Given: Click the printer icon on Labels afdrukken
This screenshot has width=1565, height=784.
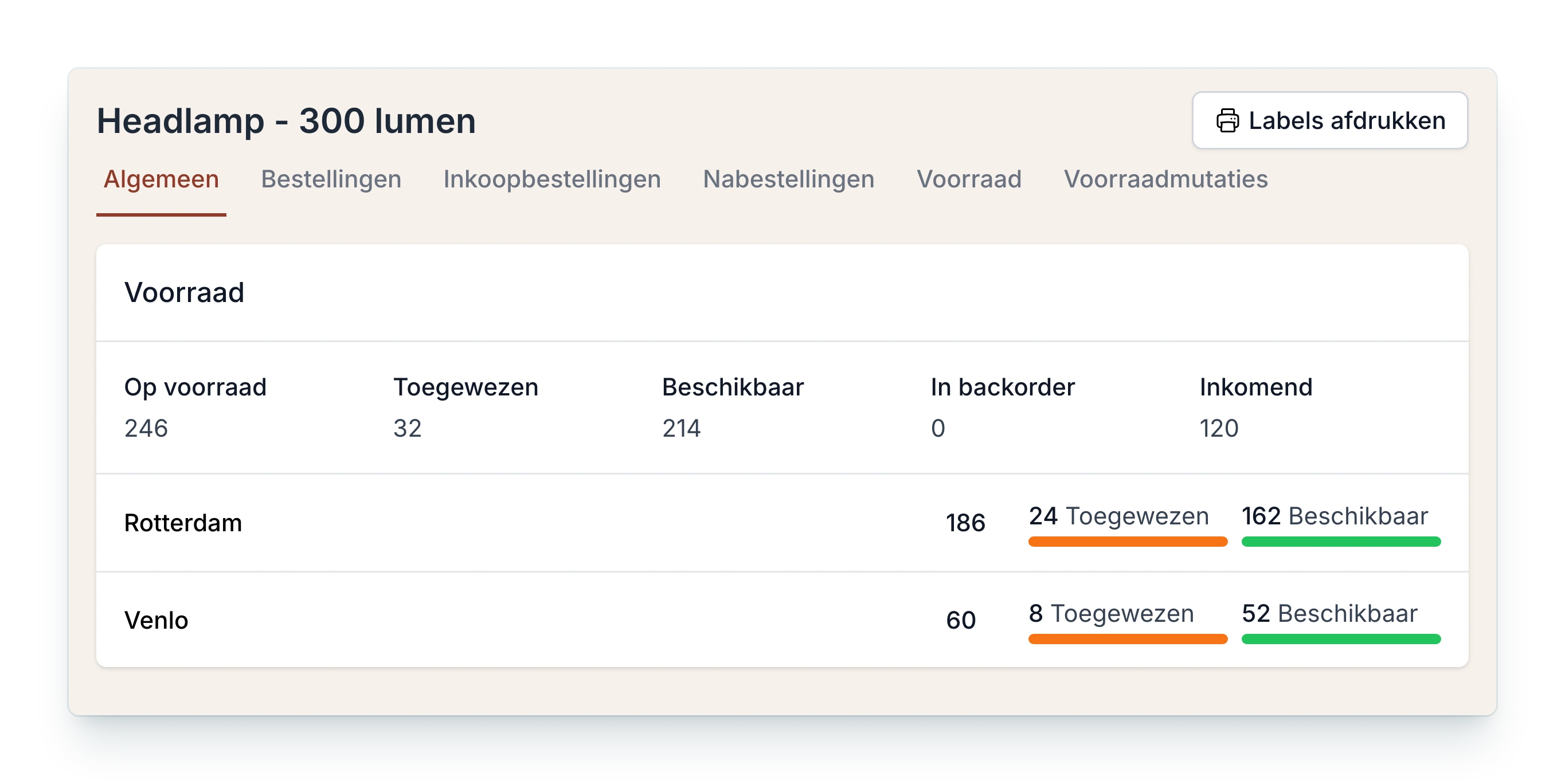Looking at the screenshot, I should [x=1227, y=120].
